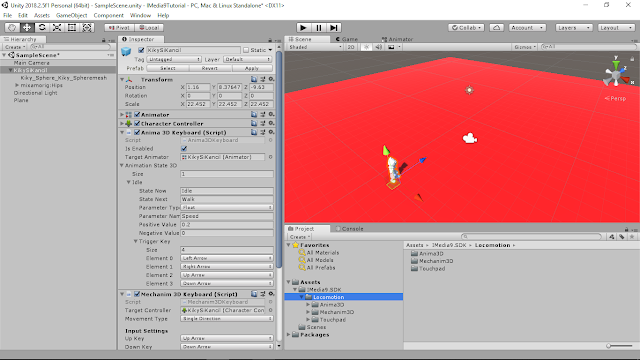Toggle scene lighting sun icon

366,47
